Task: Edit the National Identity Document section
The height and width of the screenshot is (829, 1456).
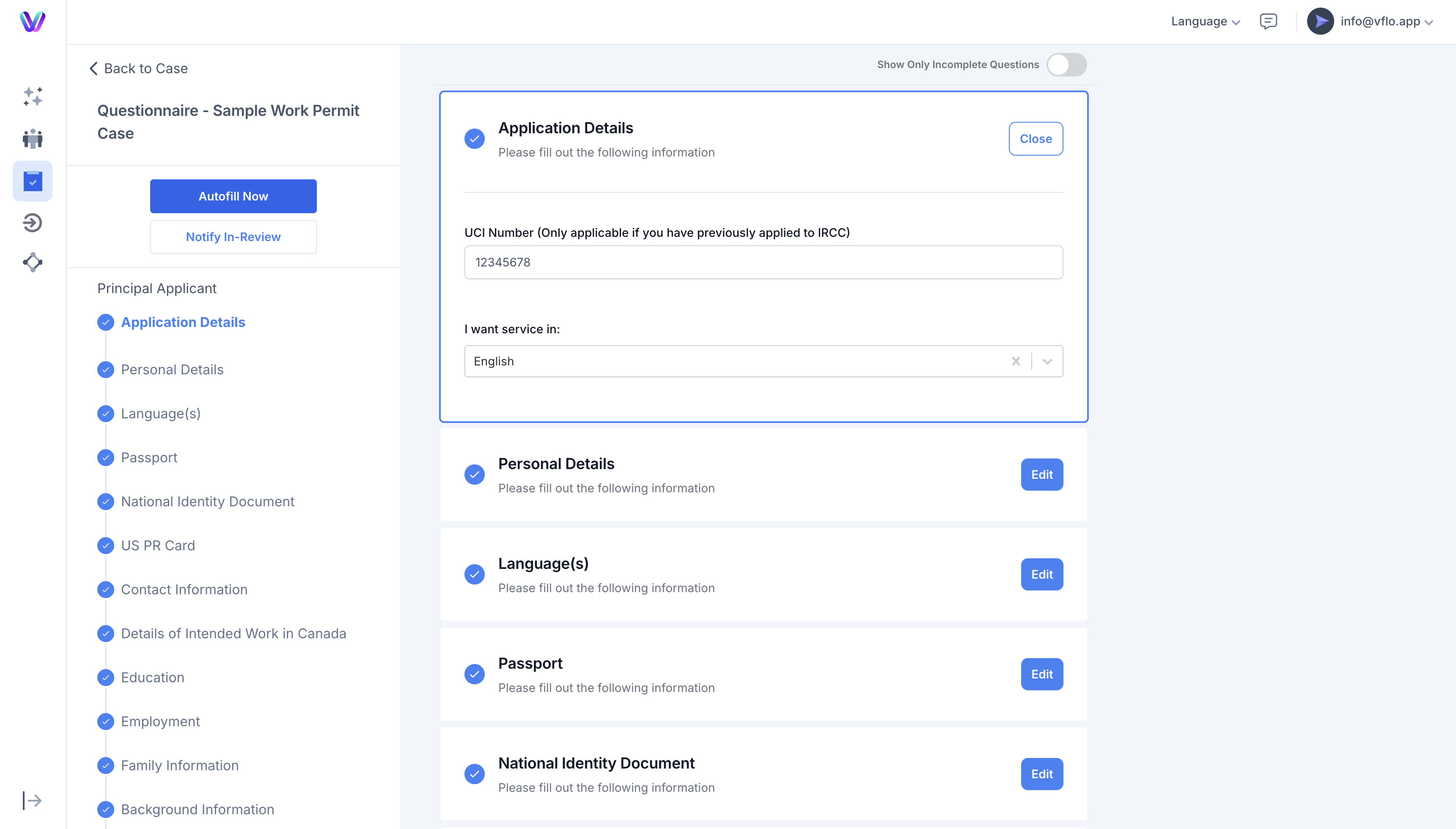Action: click(x=1041, y=774)
